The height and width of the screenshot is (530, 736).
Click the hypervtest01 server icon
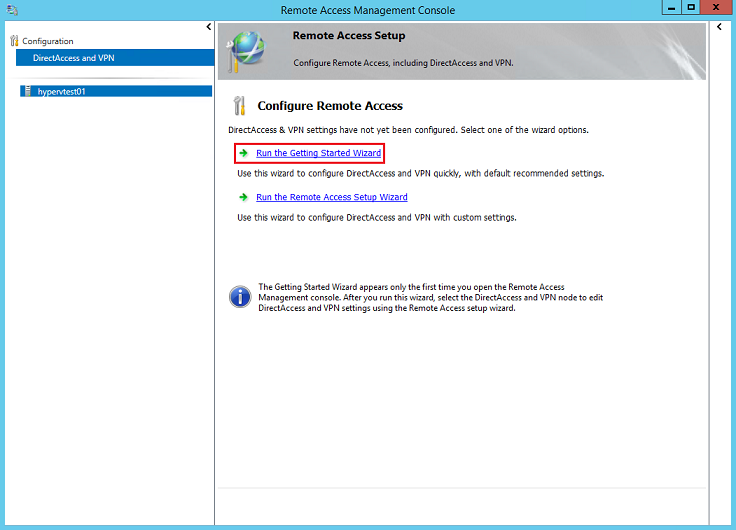(28, 91)
